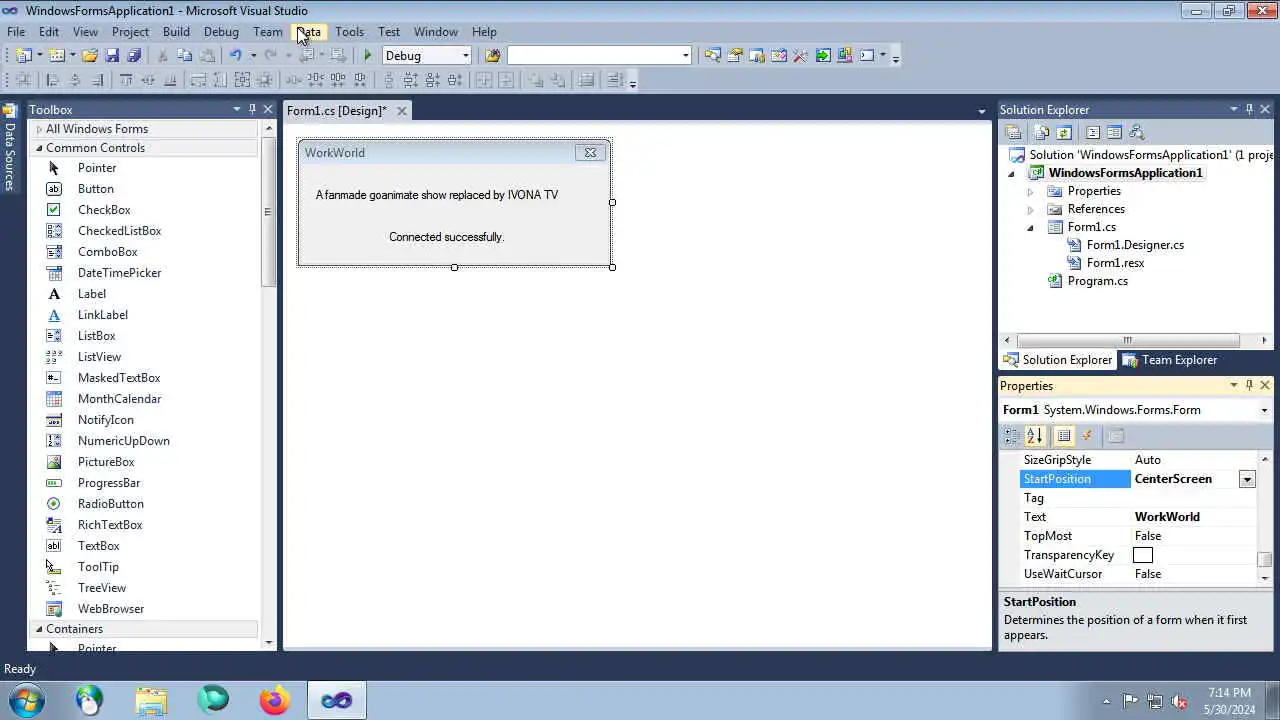Image resolution: width=1280 pixels, height=720 pixels.
Task: Open Firefox from the Windows taskbar
Action: [274, 700]
